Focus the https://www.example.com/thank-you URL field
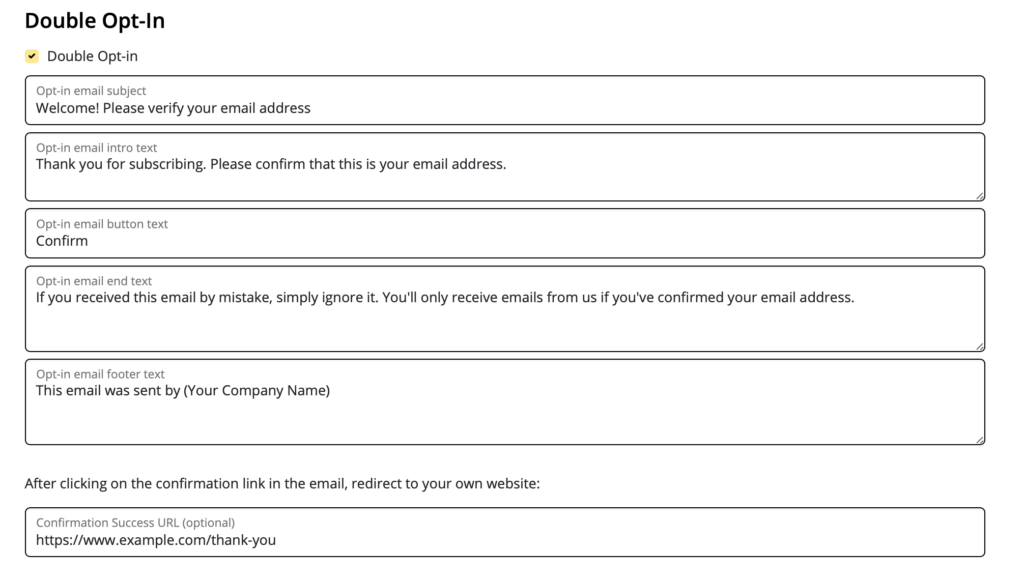 pos(505,532)
